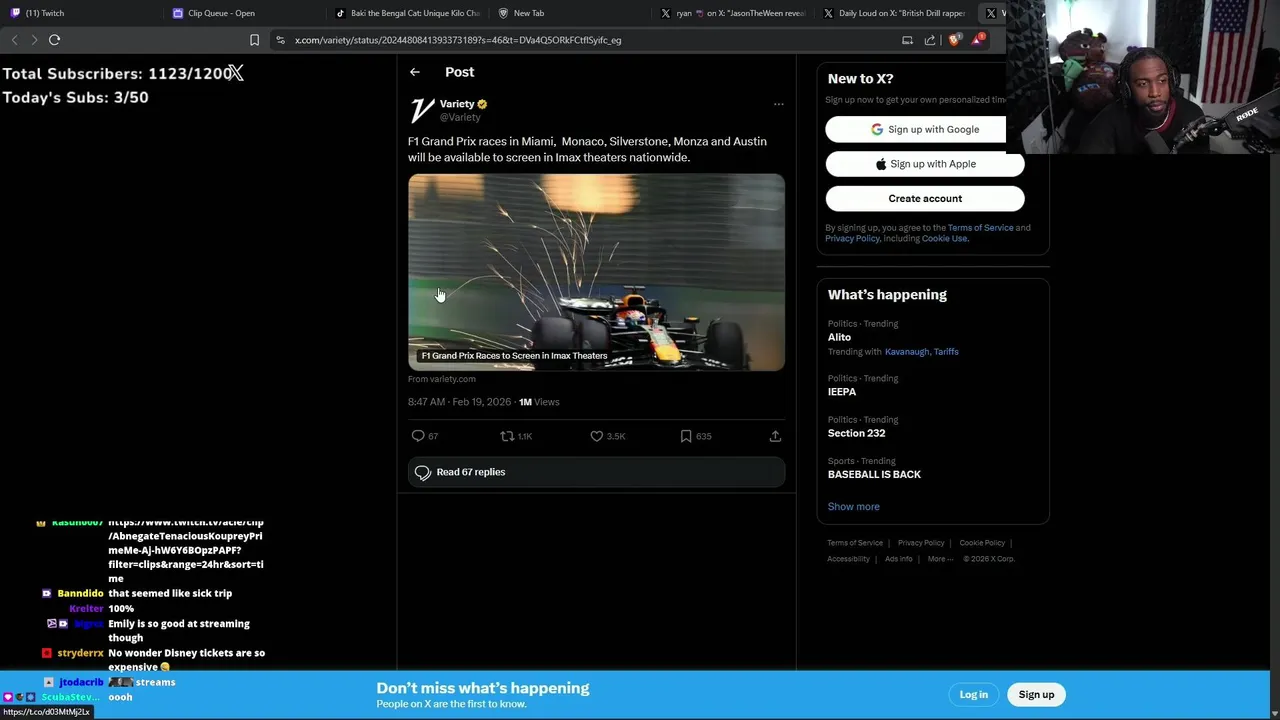Viewport: 1280px width, 720px height.
Task: Click Sign up in bottom banner
Action: [1036, 694]
